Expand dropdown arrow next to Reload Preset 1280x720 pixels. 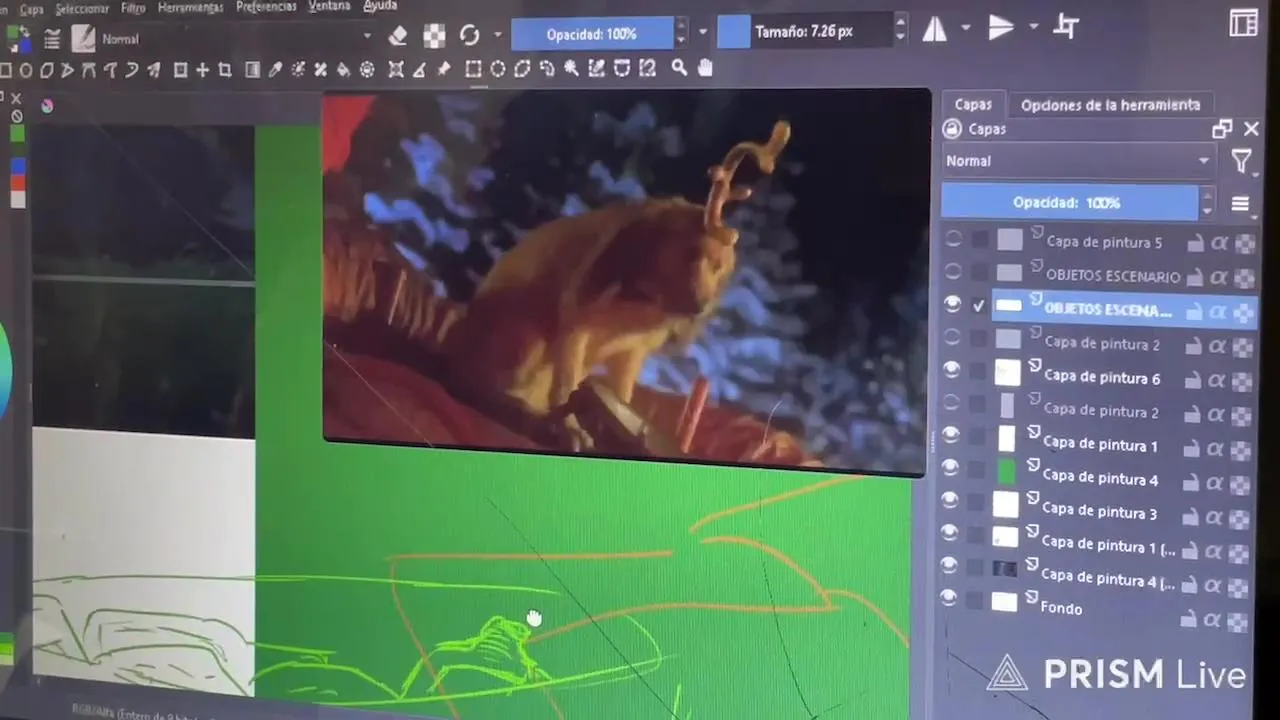pyautogui.click(x=497, y=35)
